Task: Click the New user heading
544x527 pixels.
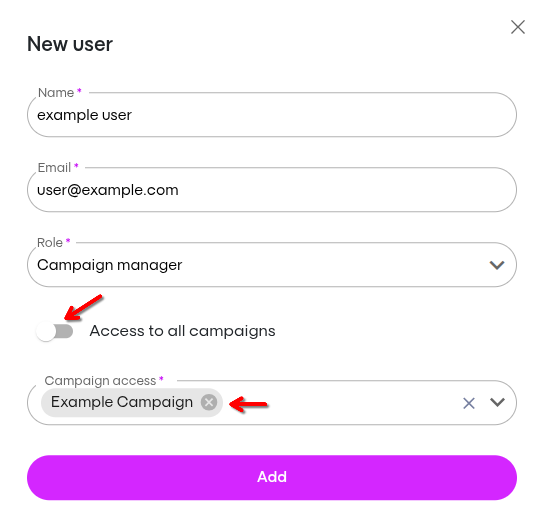Action: pos(70,44)
